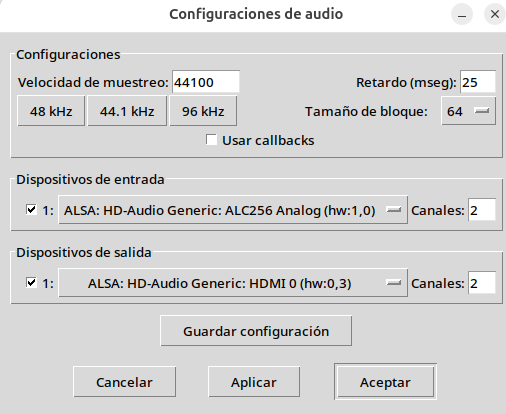Enable the Usar callbacks checkbox

211,140
